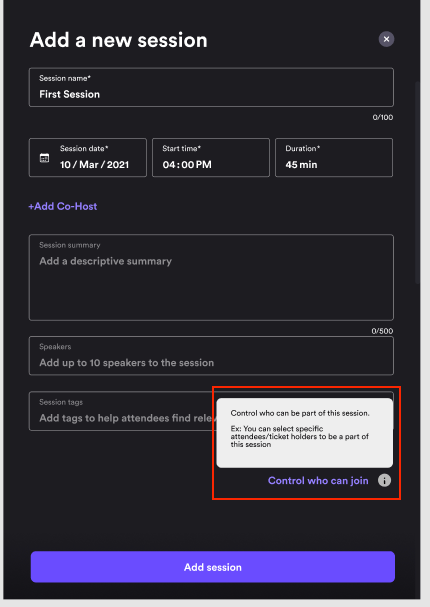Click the info icon beside Control who can join
430x607 pixels.
[x=384, y=480]
